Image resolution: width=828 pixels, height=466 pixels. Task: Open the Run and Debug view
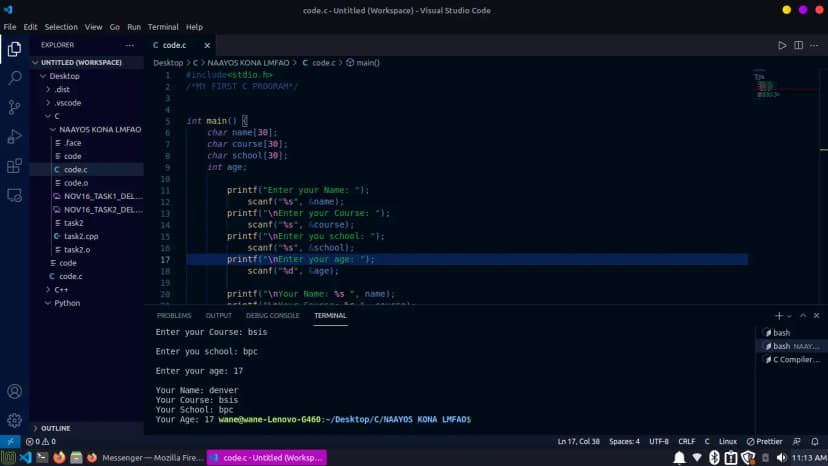click(15, 136)
